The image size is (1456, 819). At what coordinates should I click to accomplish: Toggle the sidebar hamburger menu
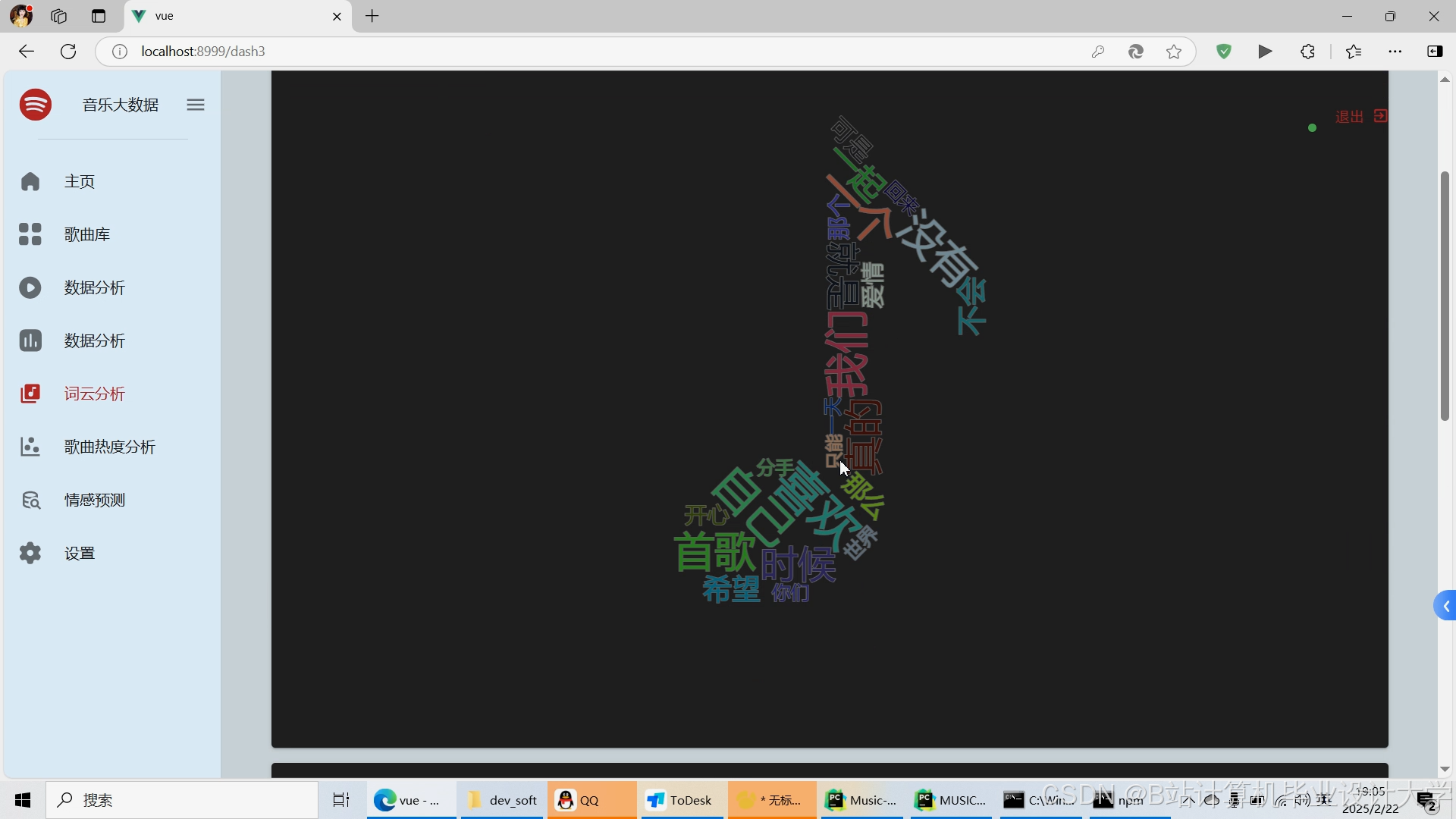point(196,105)
